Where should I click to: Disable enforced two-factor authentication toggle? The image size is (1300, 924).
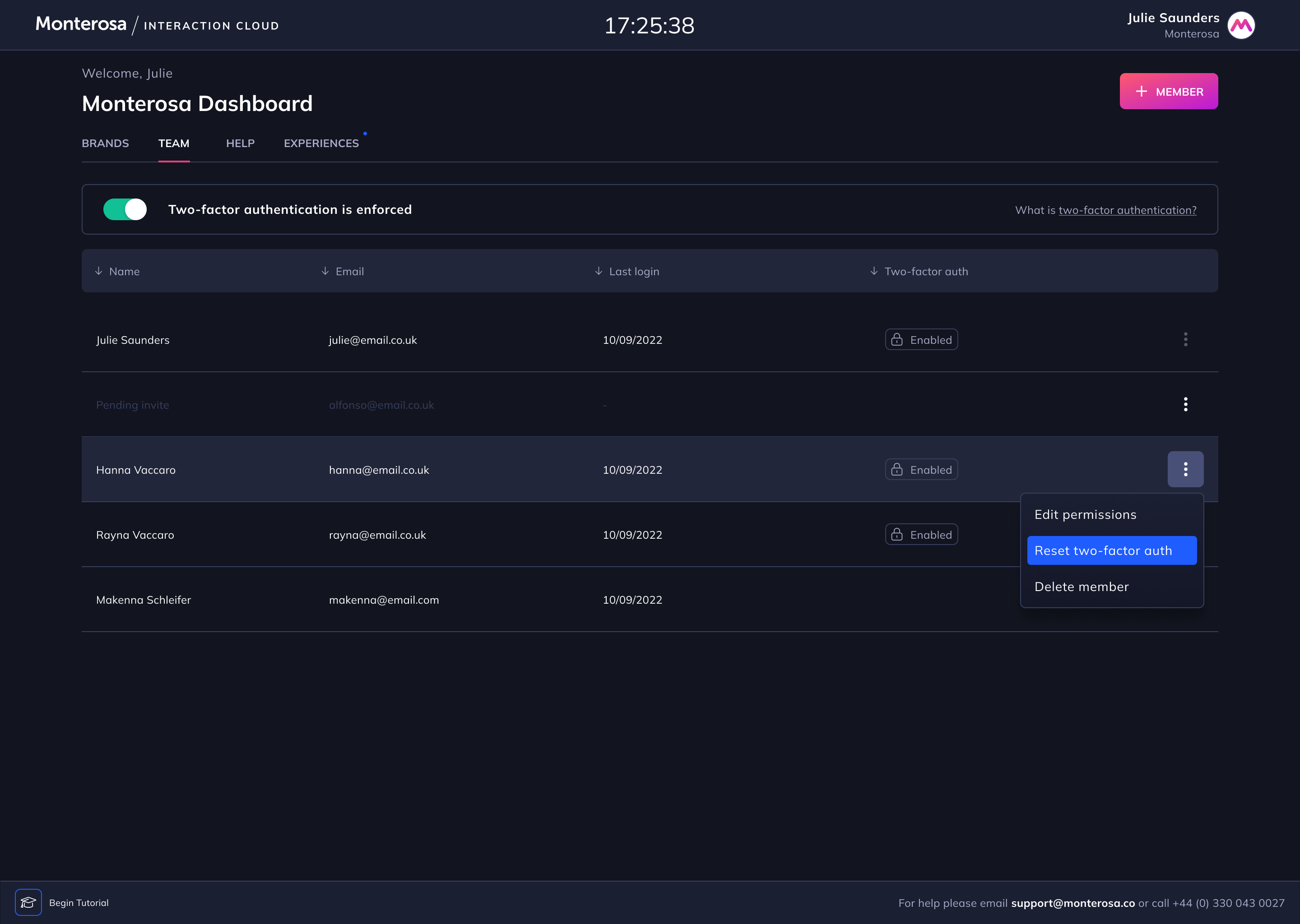click(x=125, y=209)
